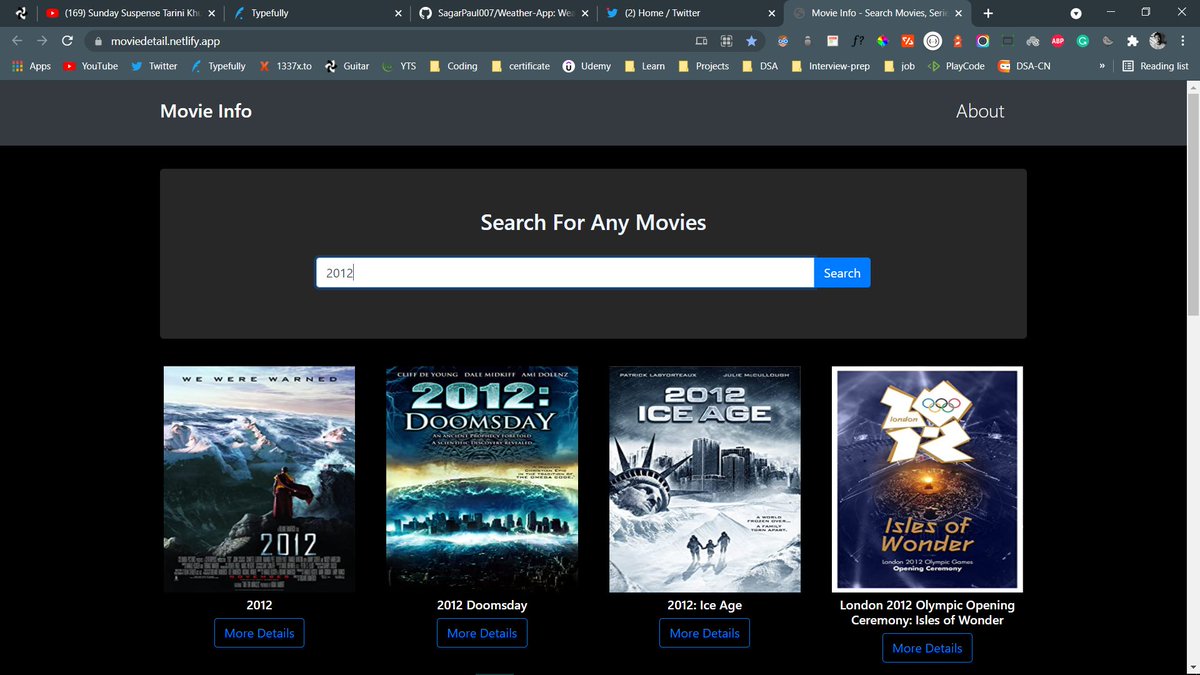The height and width of the screenshot is (675, 1200).
Task: Click the 2012 movie poster thumbnail
Action: click(x=259, y=480)
